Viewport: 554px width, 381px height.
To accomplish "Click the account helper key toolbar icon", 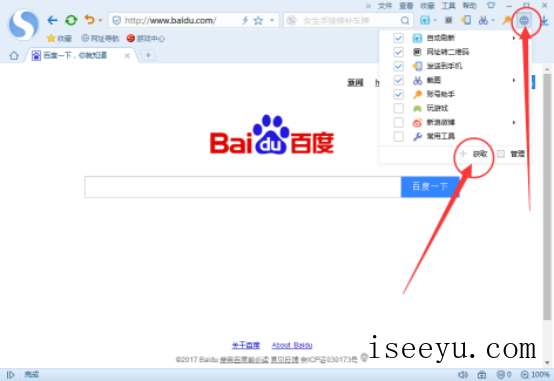I will [507, 20].
